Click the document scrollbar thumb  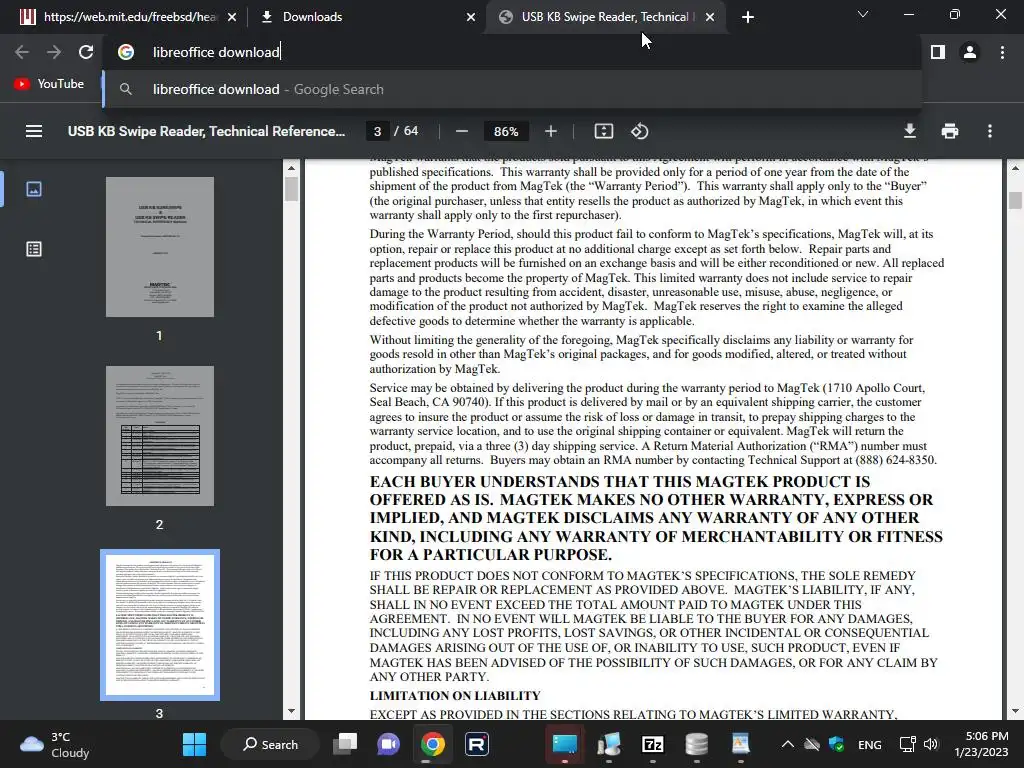click(1015, 200)
